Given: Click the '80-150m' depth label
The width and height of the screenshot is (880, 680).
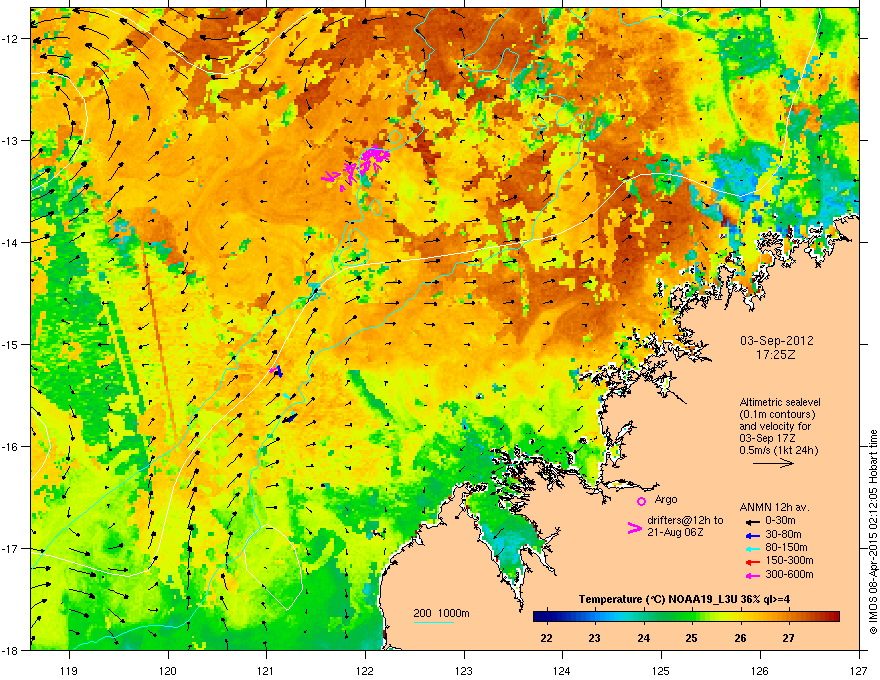Looking at the screenshot, I should click(x=786, y=548).
